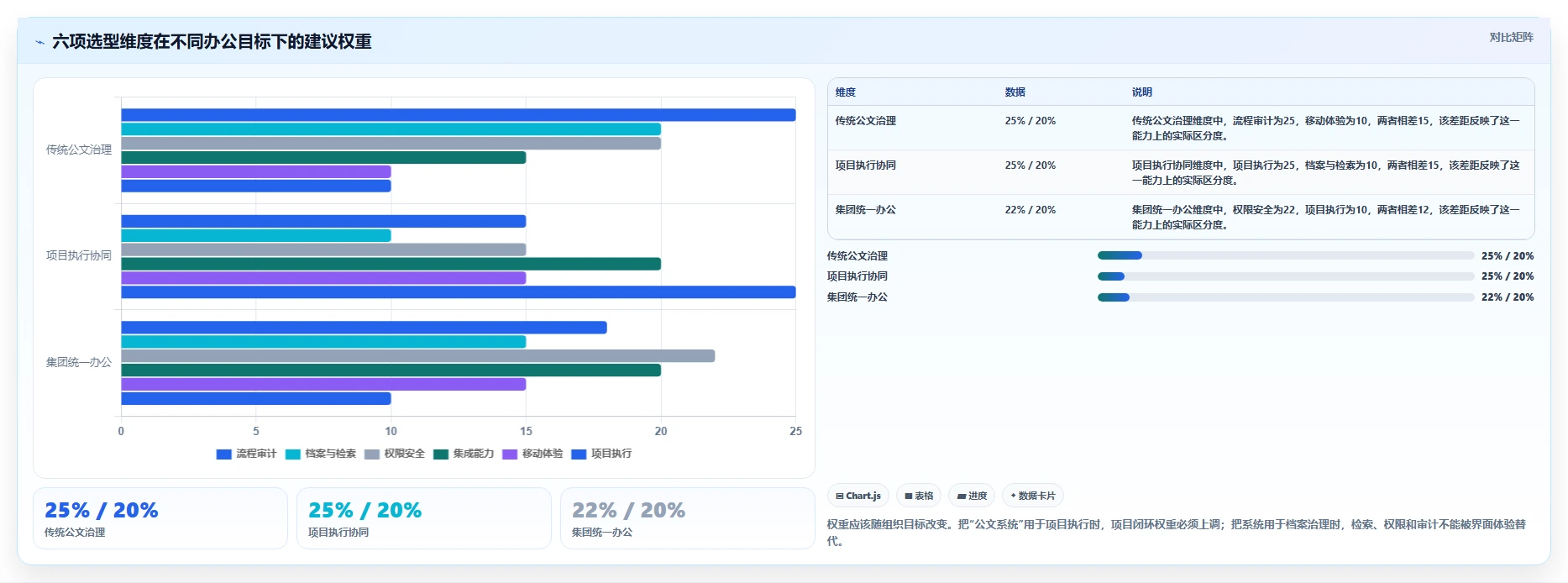
Task: Click the 集团统一办公 y-axis label on chart
Action: [x=79, y=362]
